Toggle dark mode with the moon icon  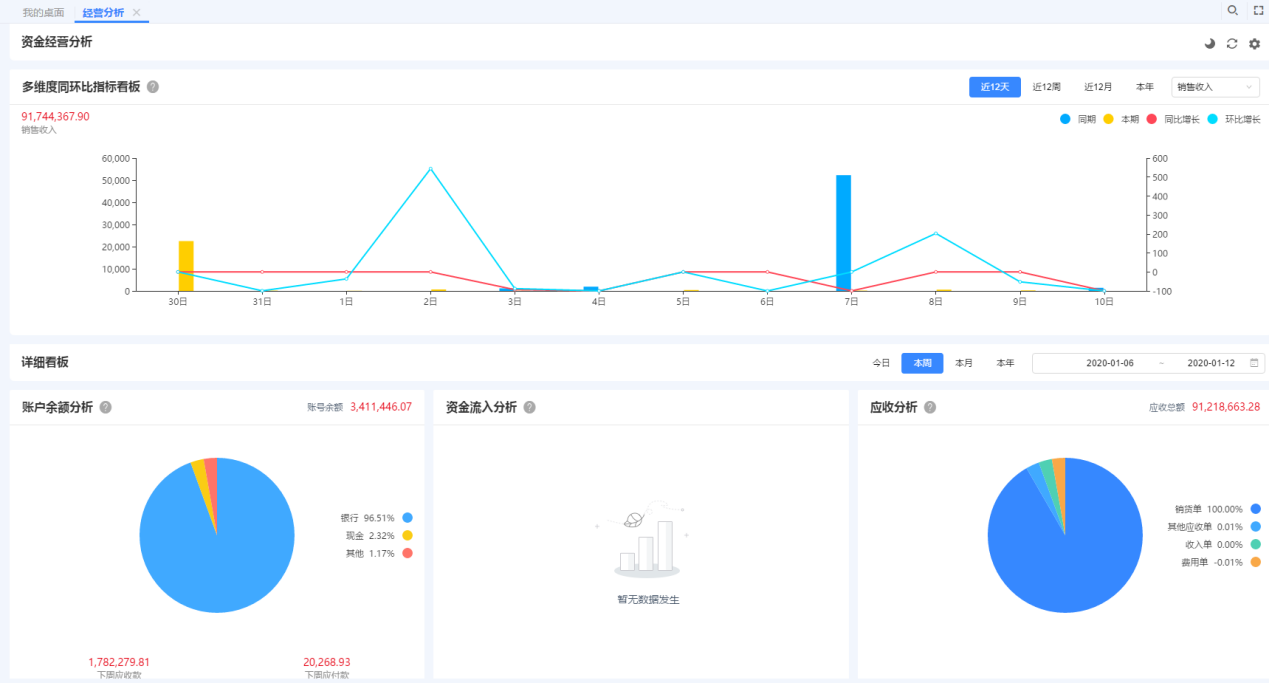pyautogui.click(x=1210, y=44)
